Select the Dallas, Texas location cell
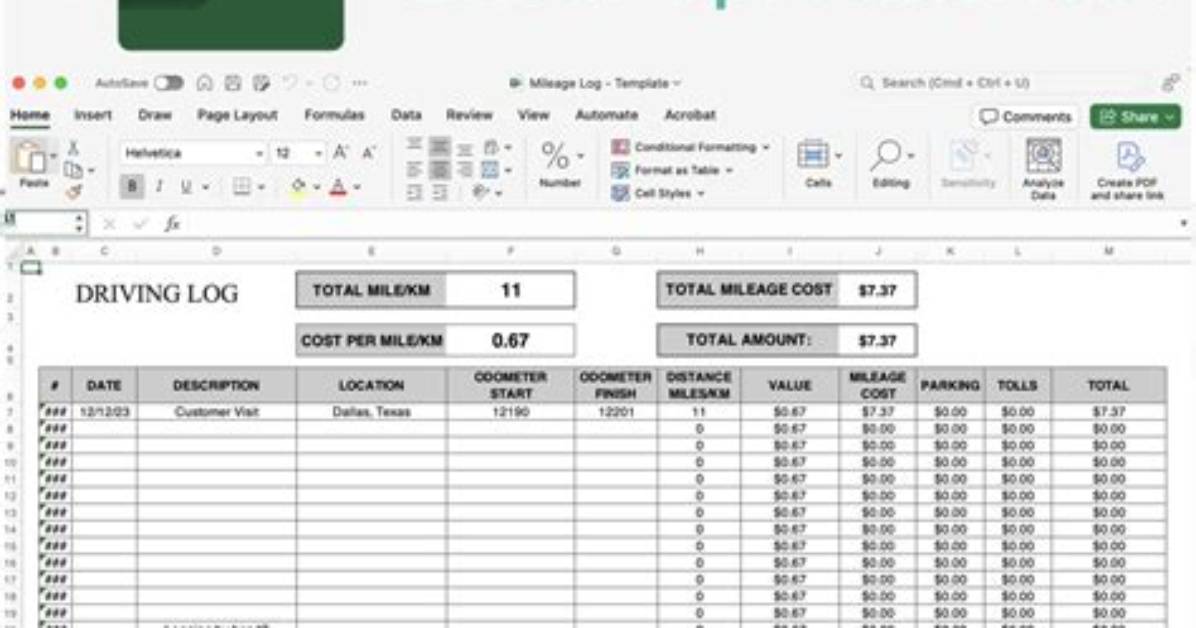The height and width of the screenshot is (628, 1196). point(371,412)
